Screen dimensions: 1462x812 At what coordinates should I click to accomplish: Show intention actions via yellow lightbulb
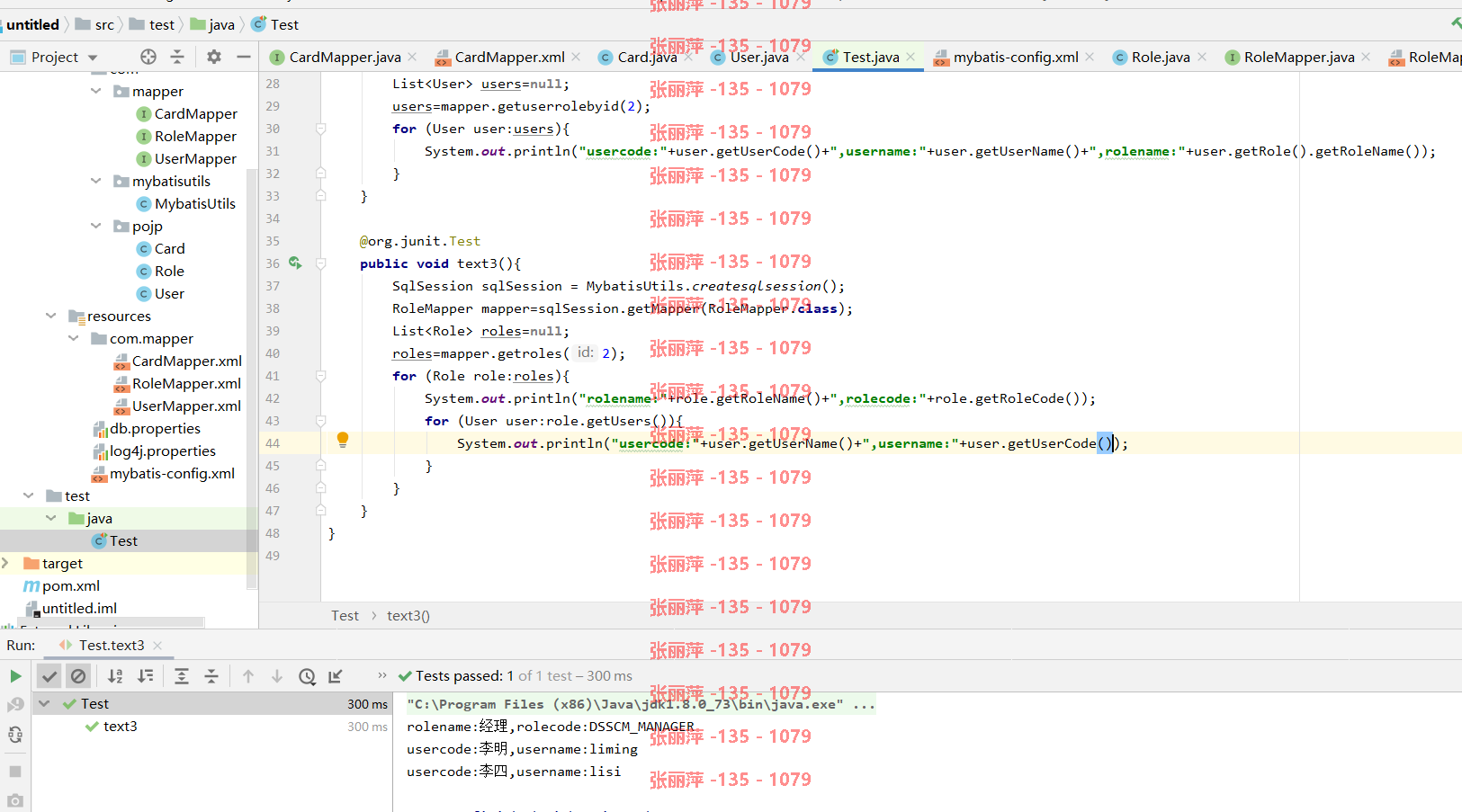point(343,440)
